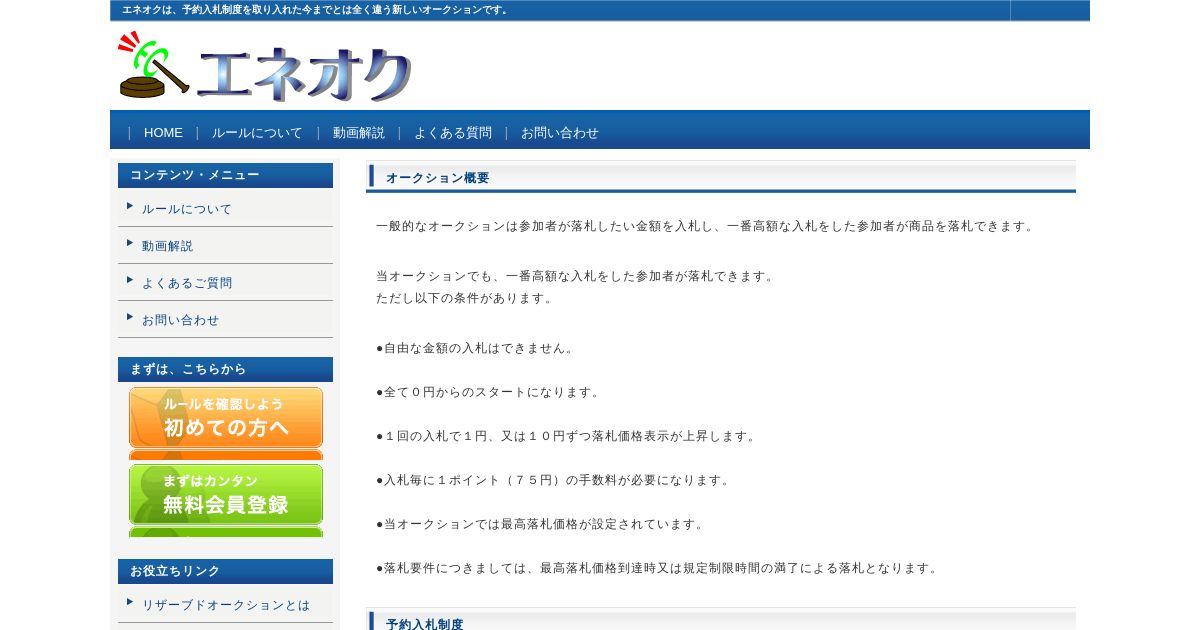Click arrow bullet beside よくあるご質問
The image size is (1200, 630).
tap(130, 279)
